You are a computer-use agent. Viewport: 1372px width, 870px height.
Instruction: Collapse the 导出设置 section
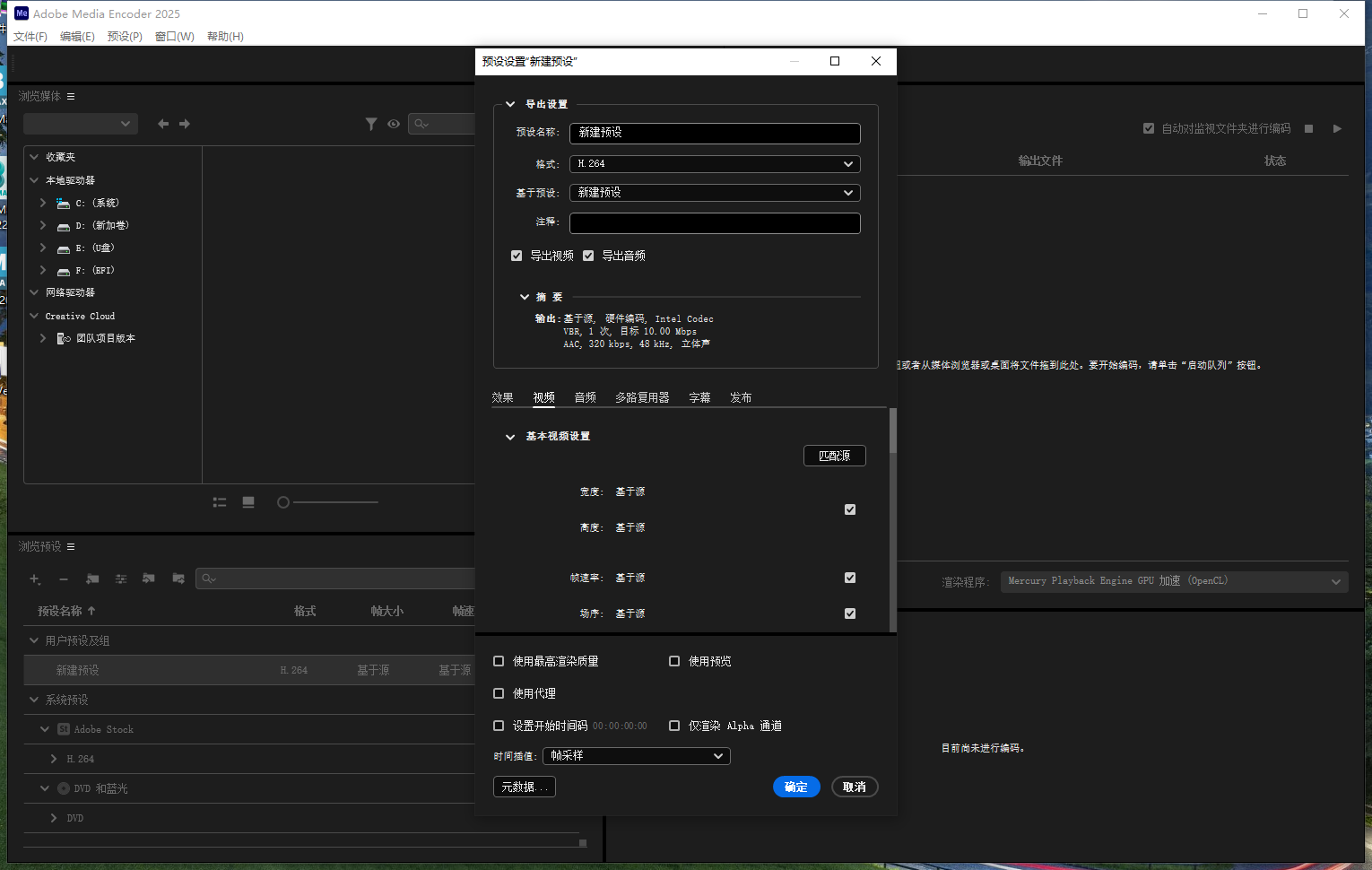tap(510, 104)
